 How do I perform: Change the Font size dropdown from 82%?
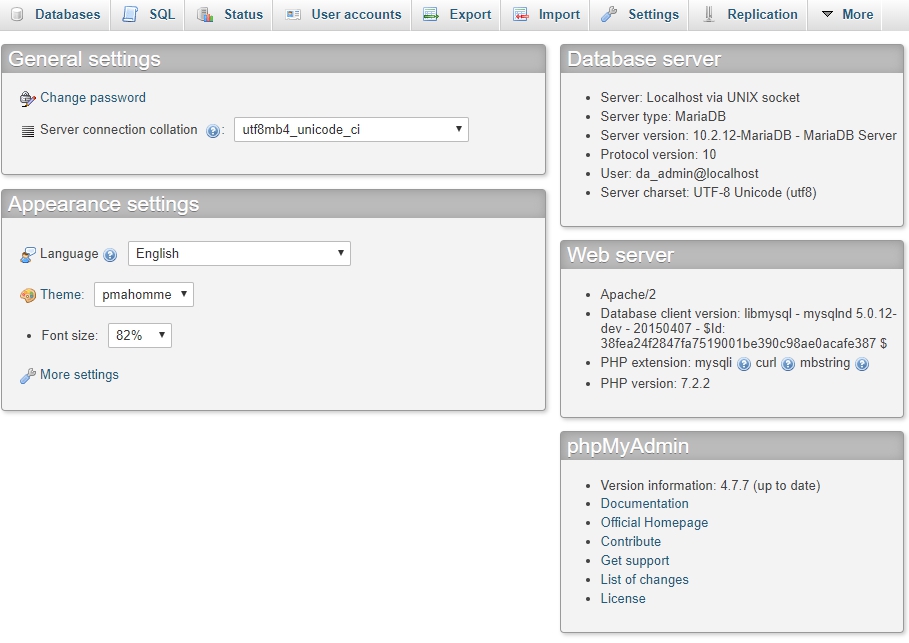point(140,336)
